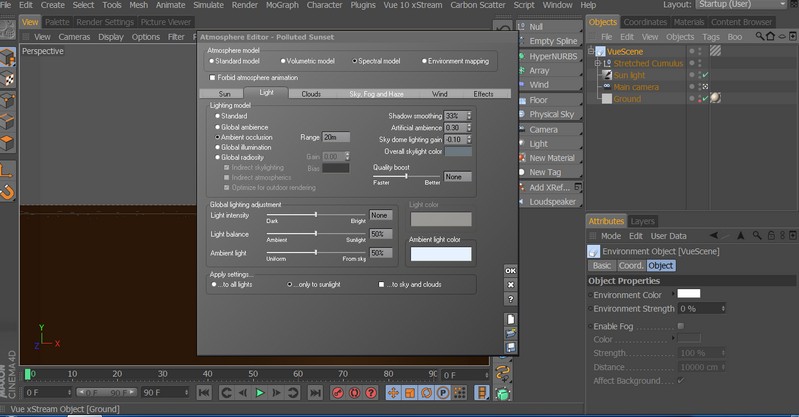Click the magnet snap icon in left toolbar
The width and height of the screenshot is (799, 417).
click(x=7, y=192)
